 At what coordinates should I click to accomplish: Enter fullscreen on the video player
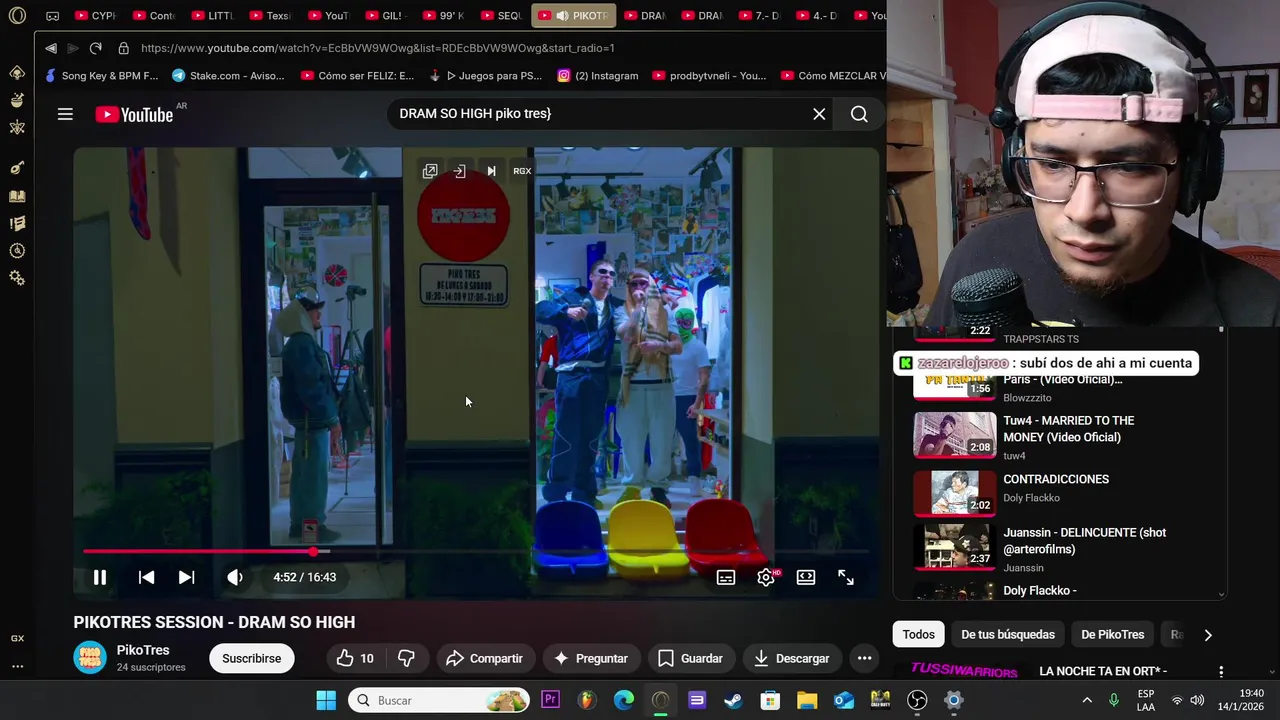point(846,577)
